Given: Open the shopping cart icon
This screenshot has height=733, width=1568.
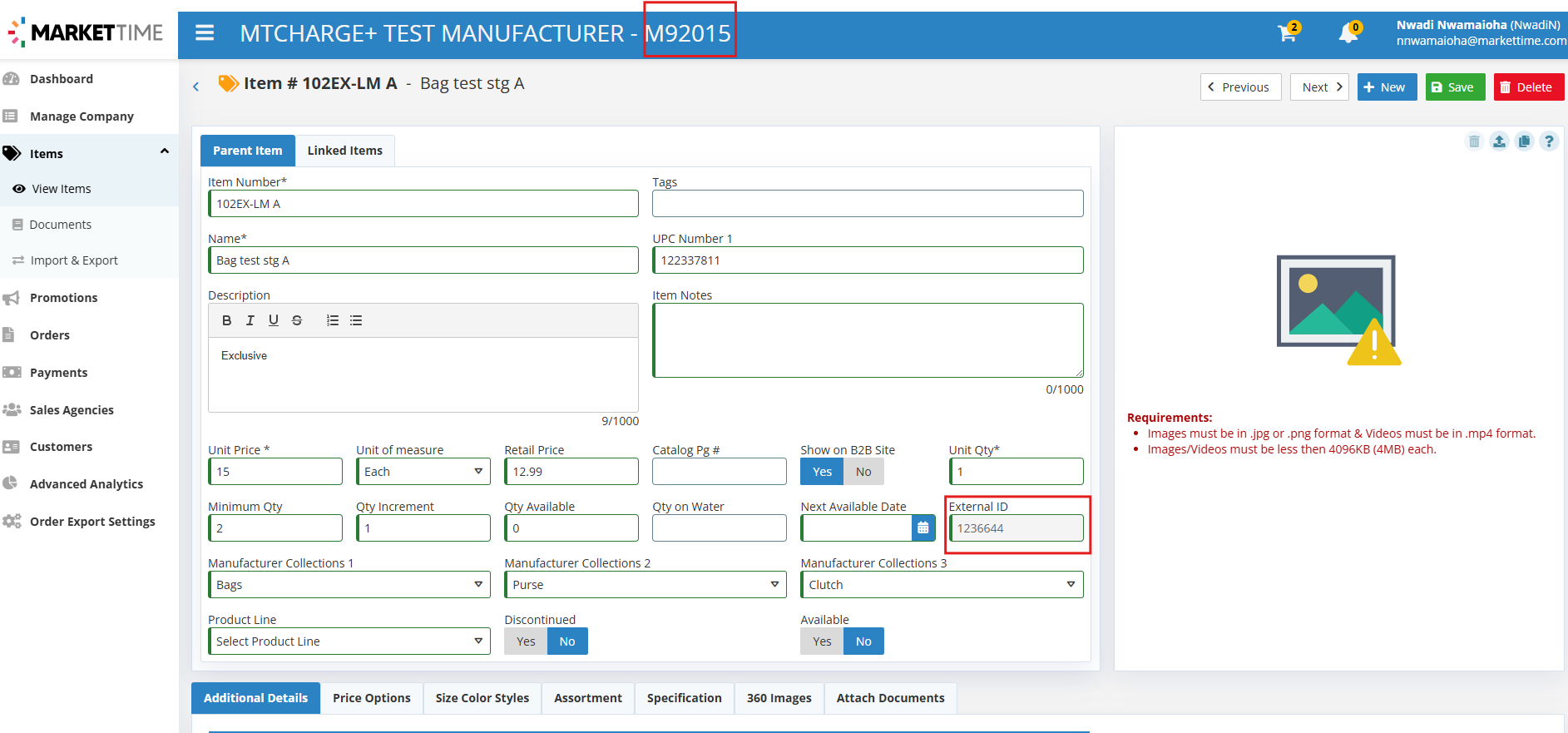Looking at the screenshot, I should coord(1288,33).
